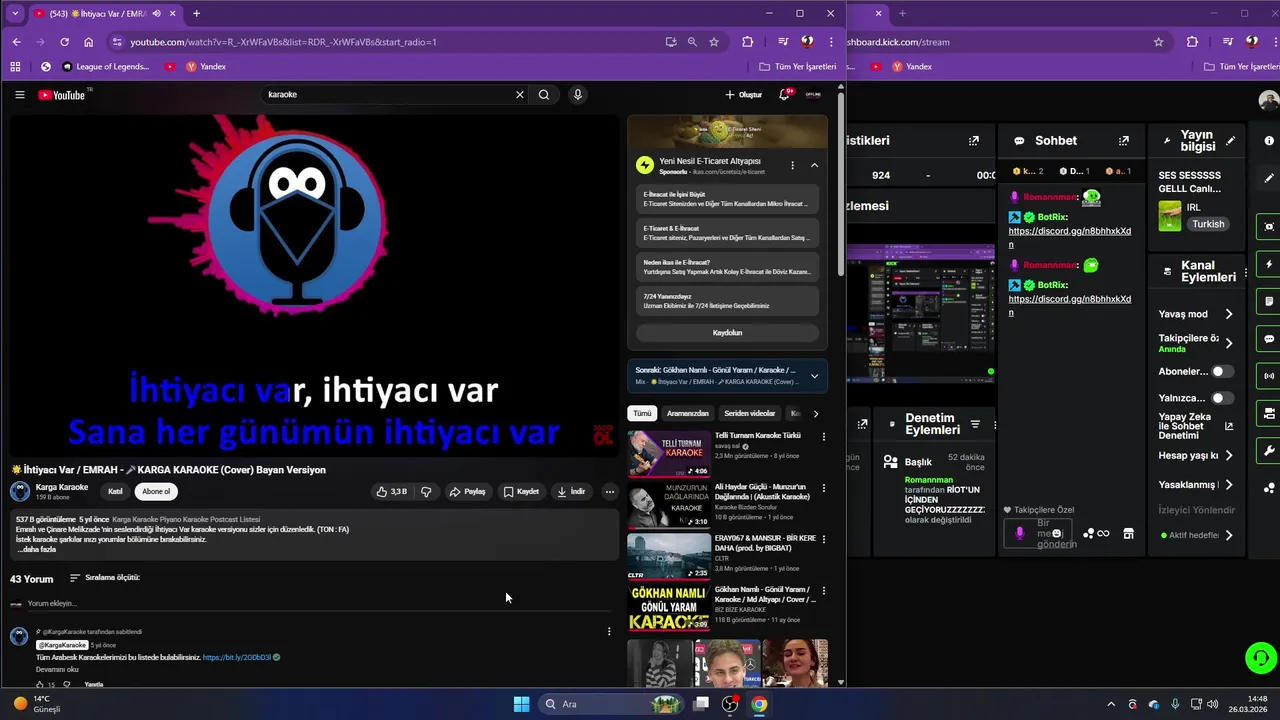Toggle Aboneler chat mode switch
Image resolution: width=1280 pixels, height=720 pixels.
pos(1222,371)
